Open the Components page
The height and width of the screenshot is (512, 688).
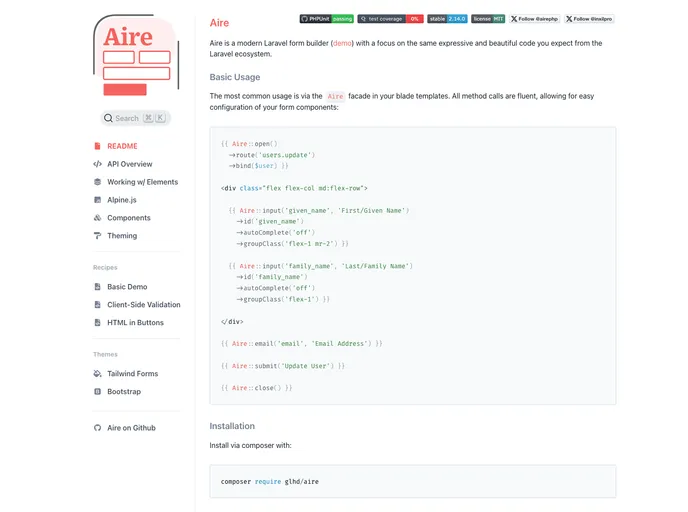pyautogui.click(x=129, y=218)
